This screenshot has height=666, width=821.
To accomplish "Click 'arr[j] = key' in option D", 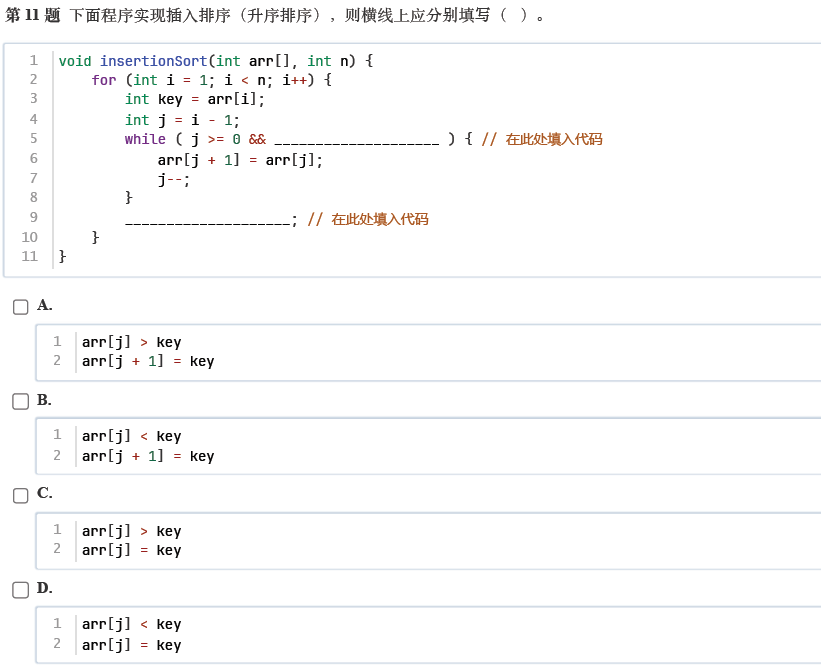I will click(131, 645).
